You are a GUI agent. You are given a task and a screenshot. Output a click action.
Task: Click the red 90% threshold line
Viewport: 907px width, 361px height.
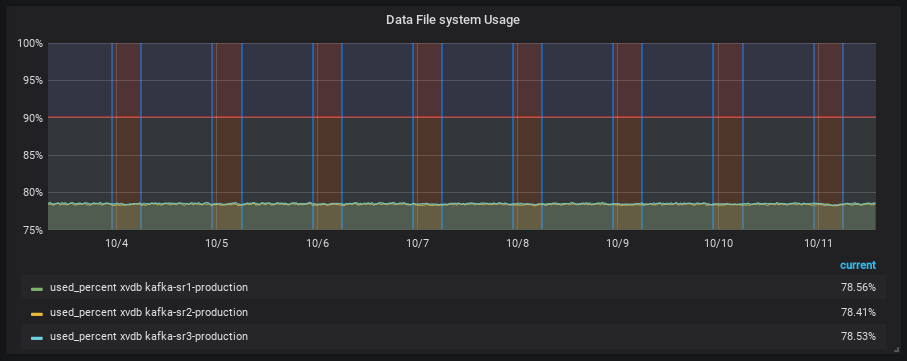pos(462,117)
